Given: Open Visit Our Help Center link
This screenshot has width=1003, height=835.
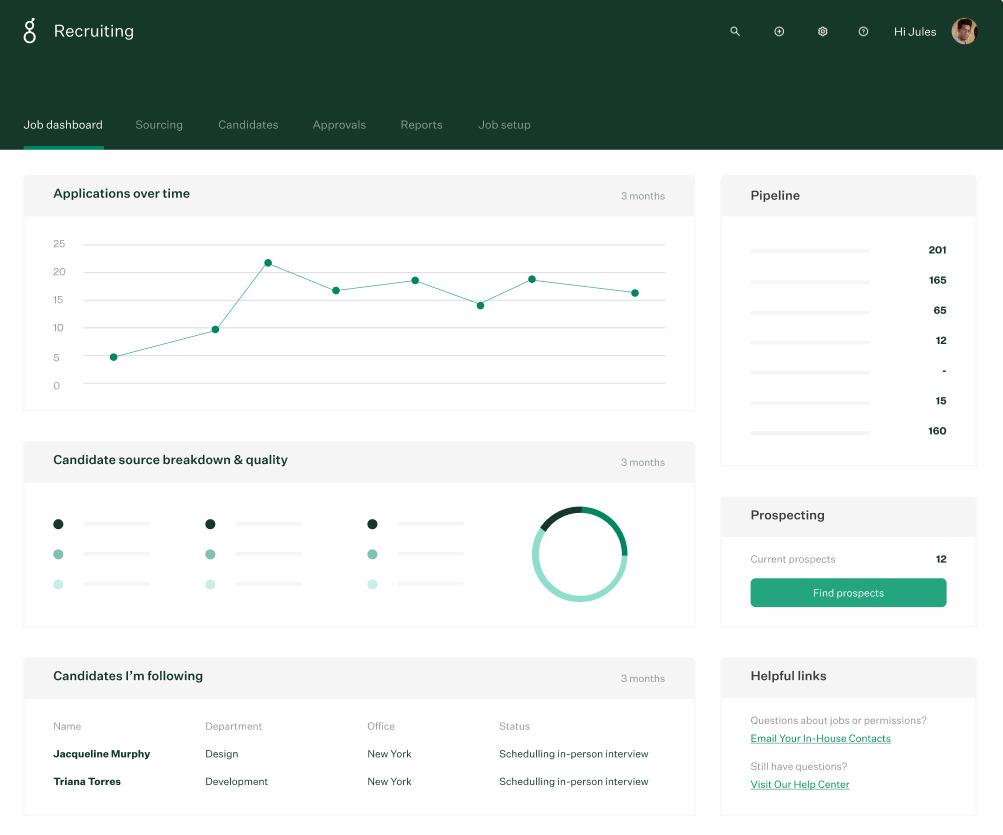Looking at the screenshot, I should point(800,784).
